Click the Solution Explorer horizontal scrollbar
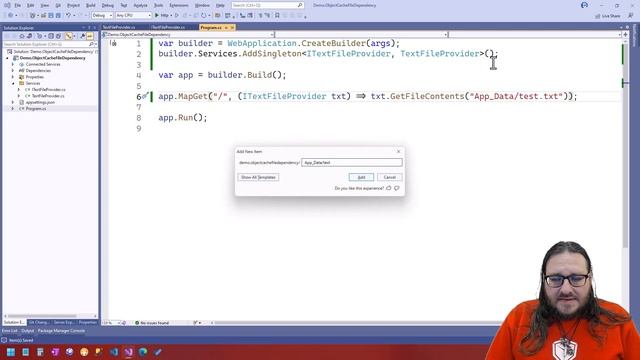 point(42,316)
